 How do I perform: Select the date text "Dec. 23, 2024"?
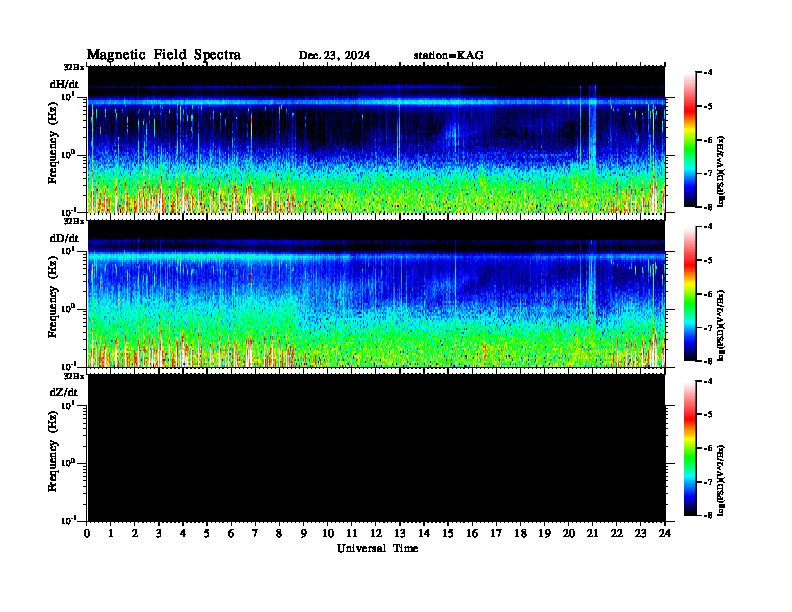(334, 56)
